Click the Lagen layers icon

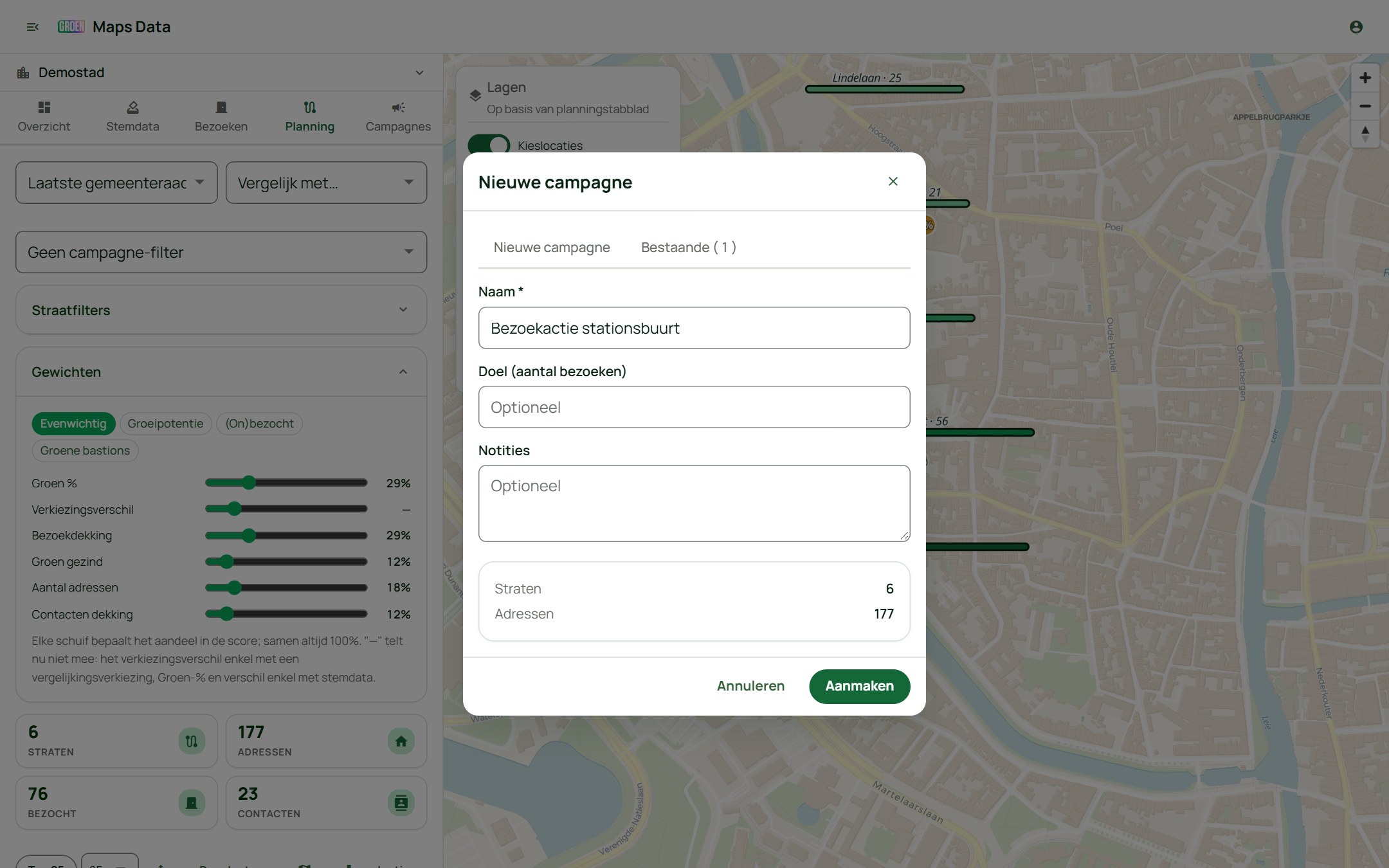coord(475,96)
